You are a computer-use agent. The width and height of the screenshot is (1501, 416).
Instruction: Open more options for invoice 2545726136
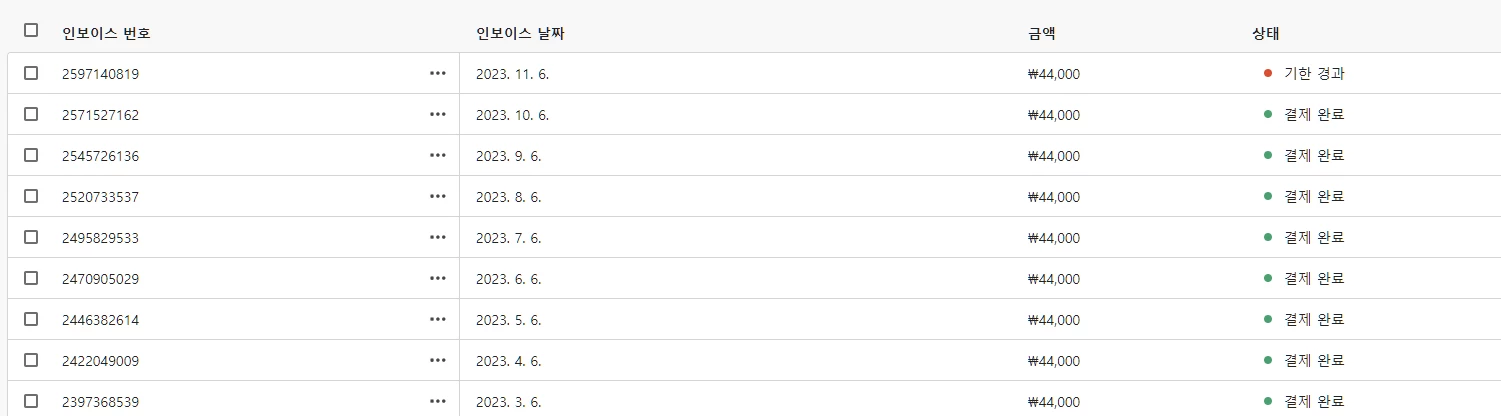coord(437,155)
